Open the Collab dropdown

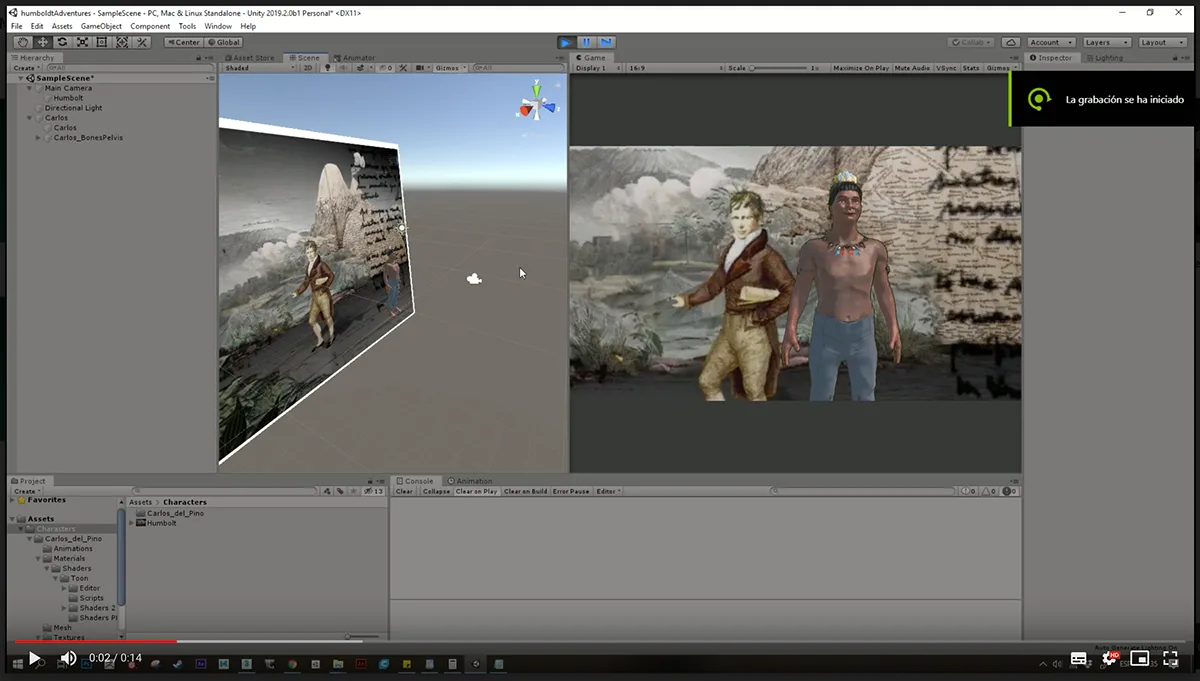(x=971, y=42)
